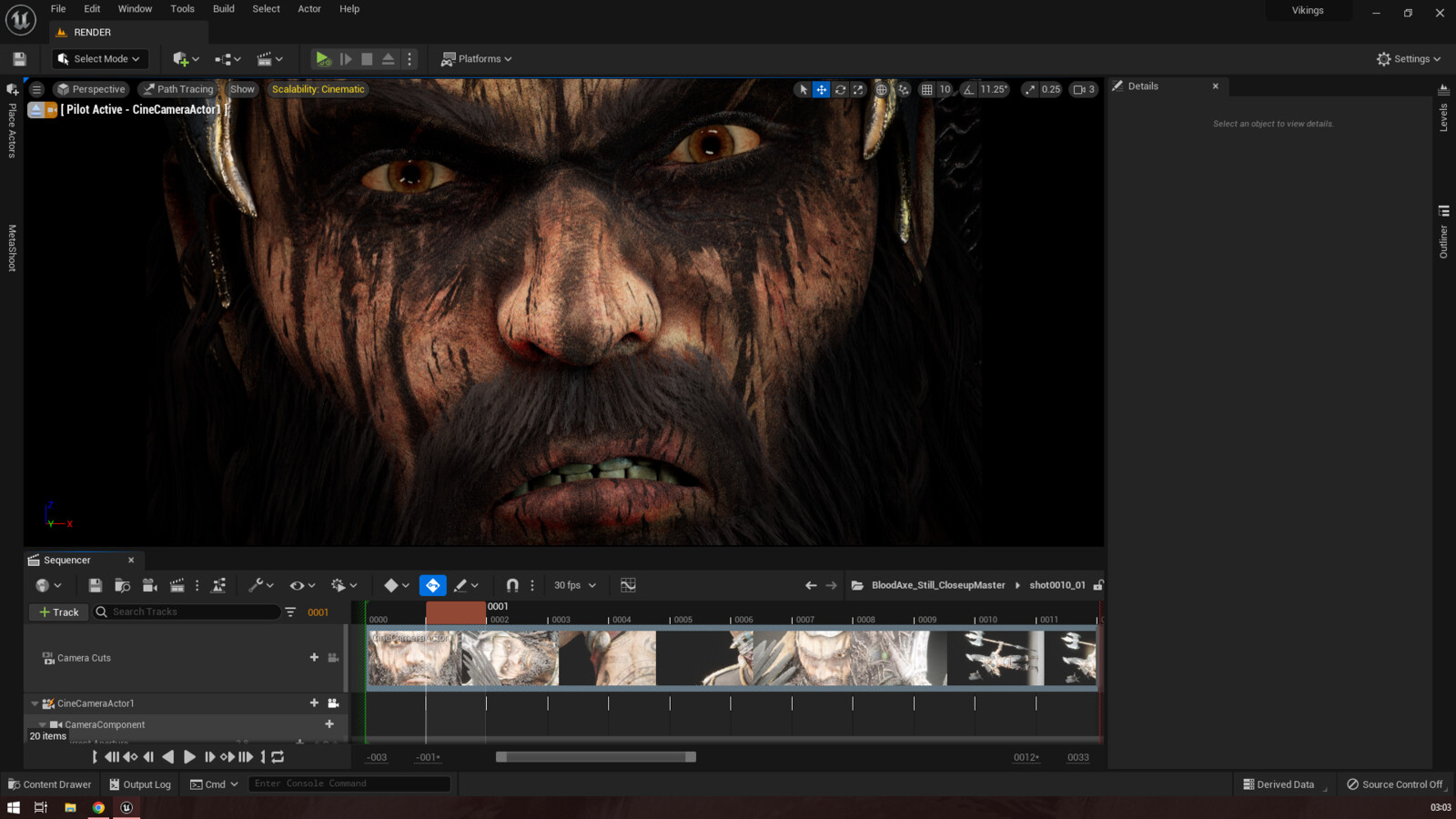The width and height of the screenshot is (1456, 819).
Task: Activate the select objects arrow tool
Action: coord(803,89)
